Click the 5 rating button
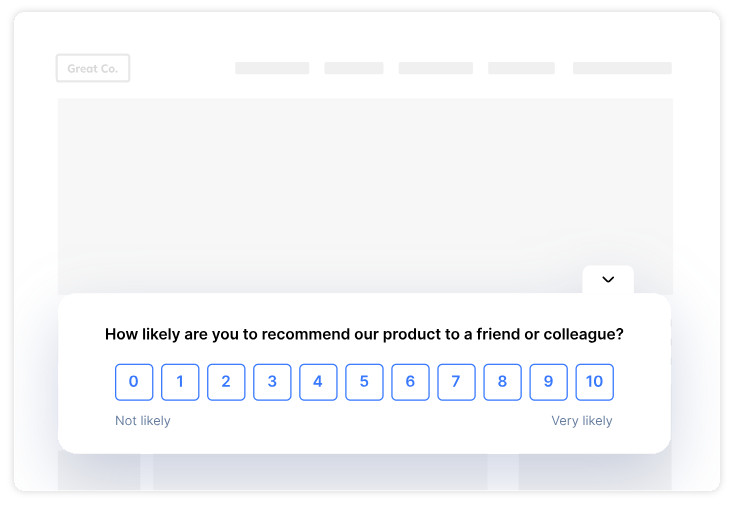Image resolution: width=738 pixels, height=508 pixels. (x=364, y=382)
